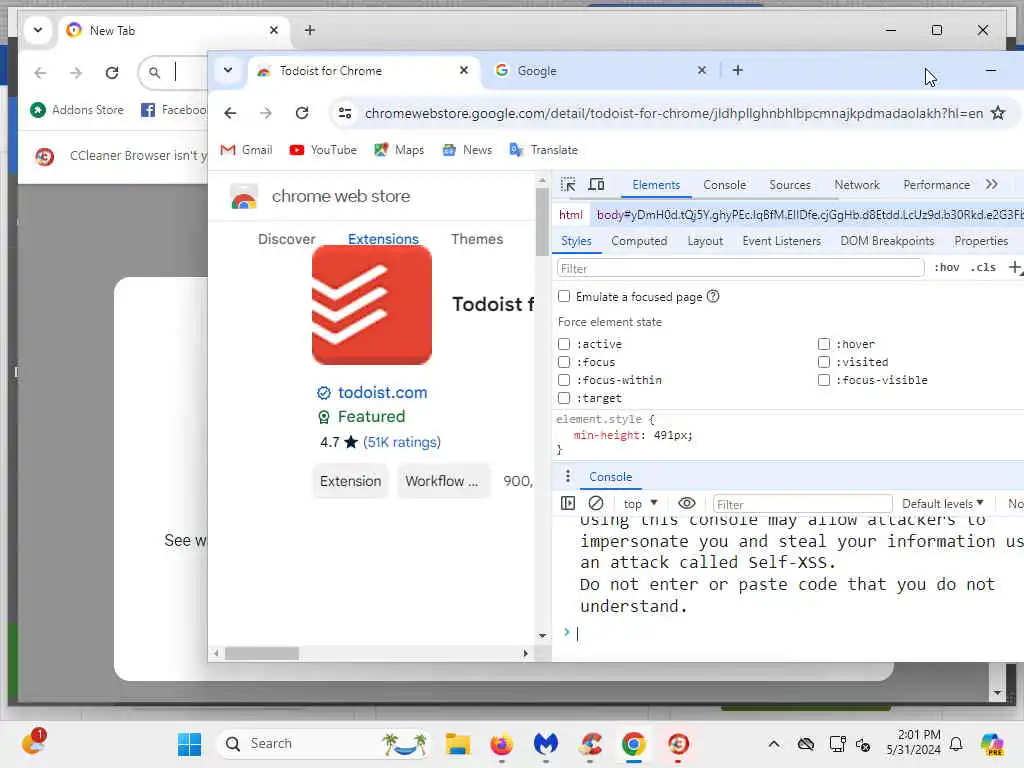Reload the Todoist web store page
Viewport: 1024px width, 768px height.
click(302, 113)
